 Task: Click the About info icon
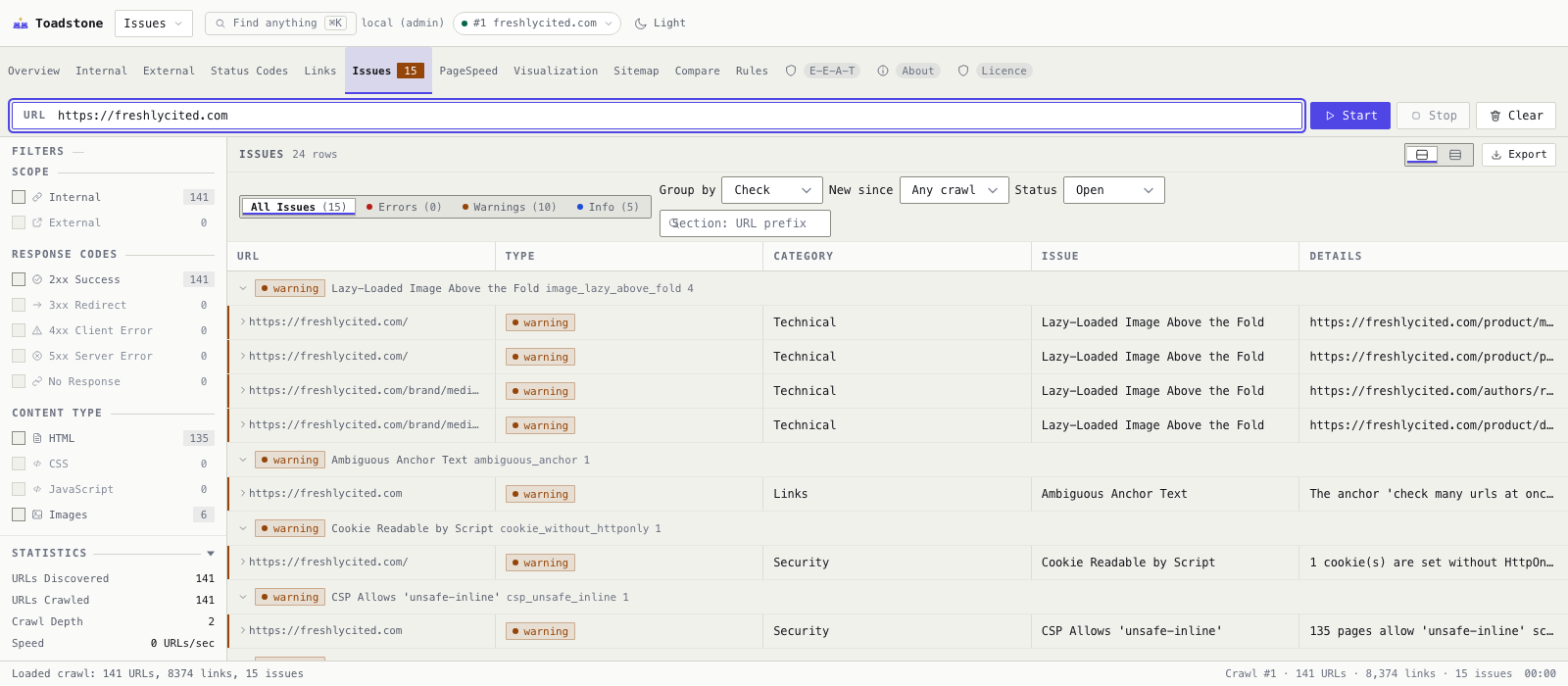(x=883, y=71)
